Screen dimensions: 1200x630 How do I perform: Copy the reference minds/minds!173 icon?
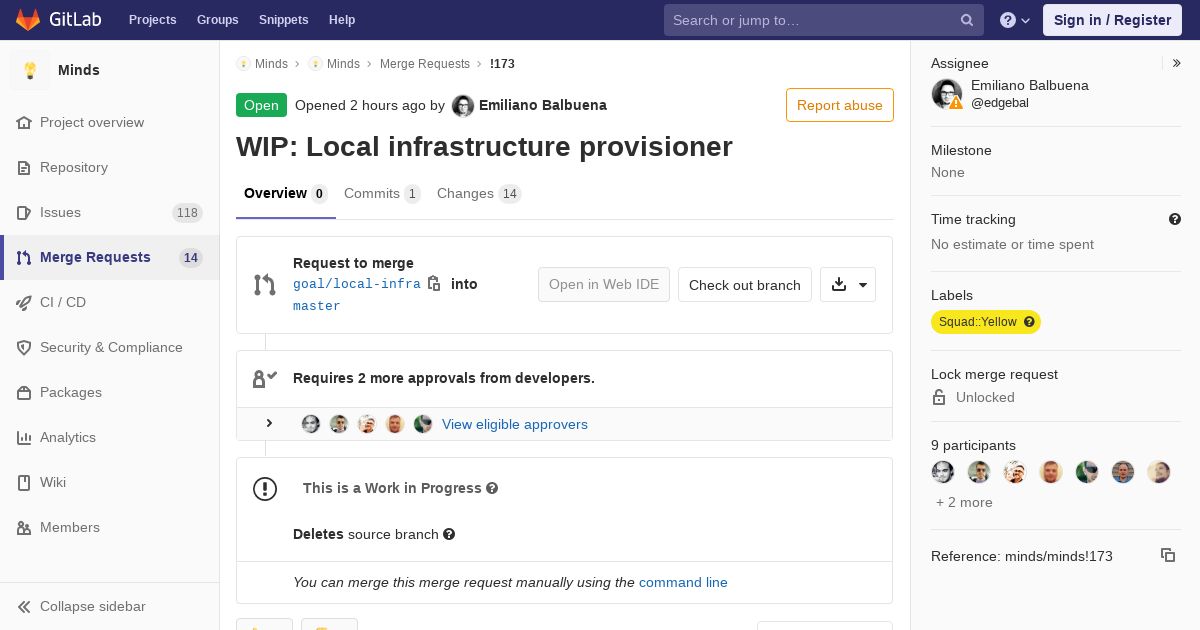[x=1168, y=555]
